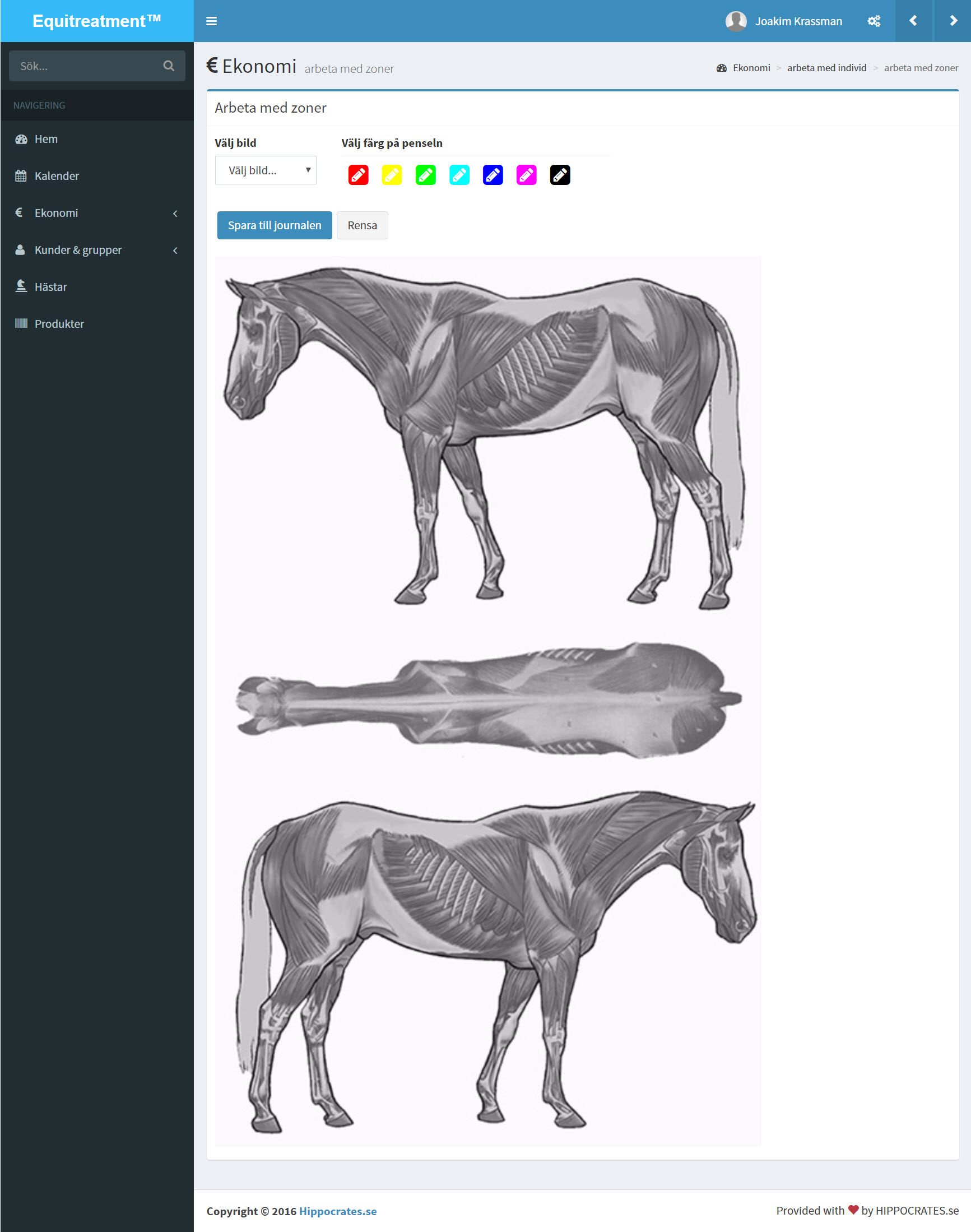
Task: Select the blue brush pen
Action: click(x=493, y=175)
